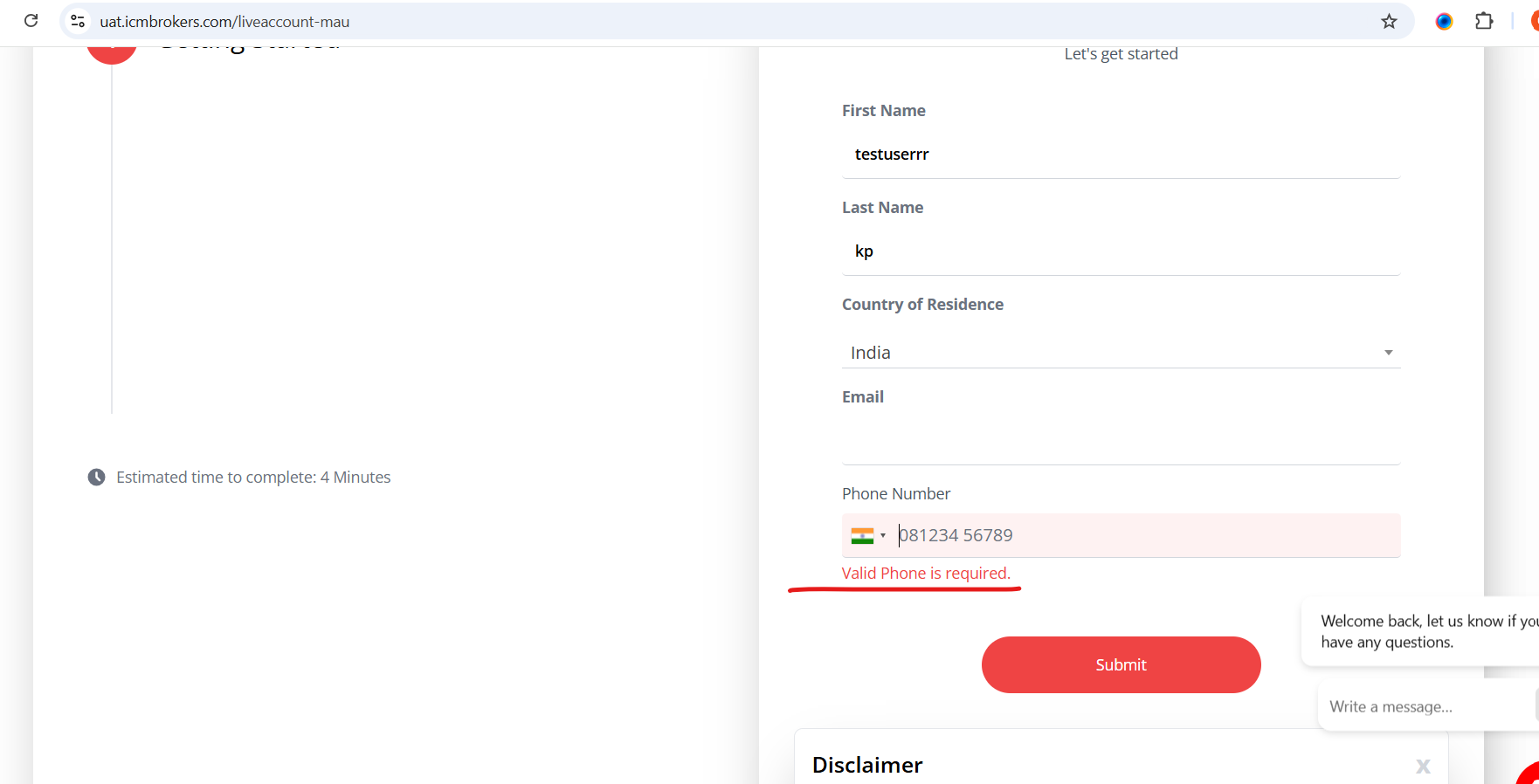The height and width of the screenshot is (784, 1539).
Task: Close the Disclaimer panel with the X
Action: [1422, 766]
